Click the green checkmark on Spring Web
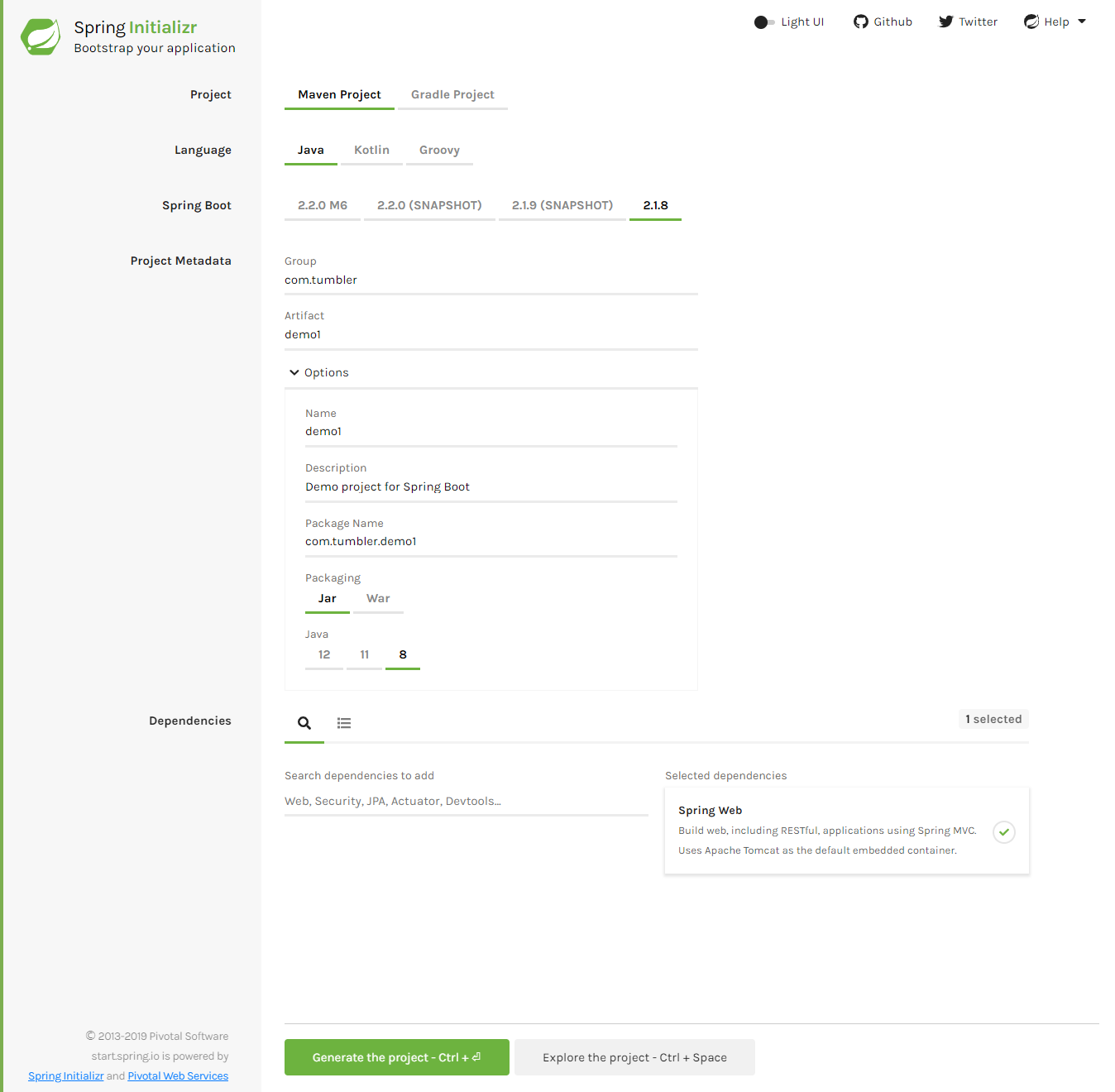Viewport: 1115px width, 1092px height. pos(1003,832)
